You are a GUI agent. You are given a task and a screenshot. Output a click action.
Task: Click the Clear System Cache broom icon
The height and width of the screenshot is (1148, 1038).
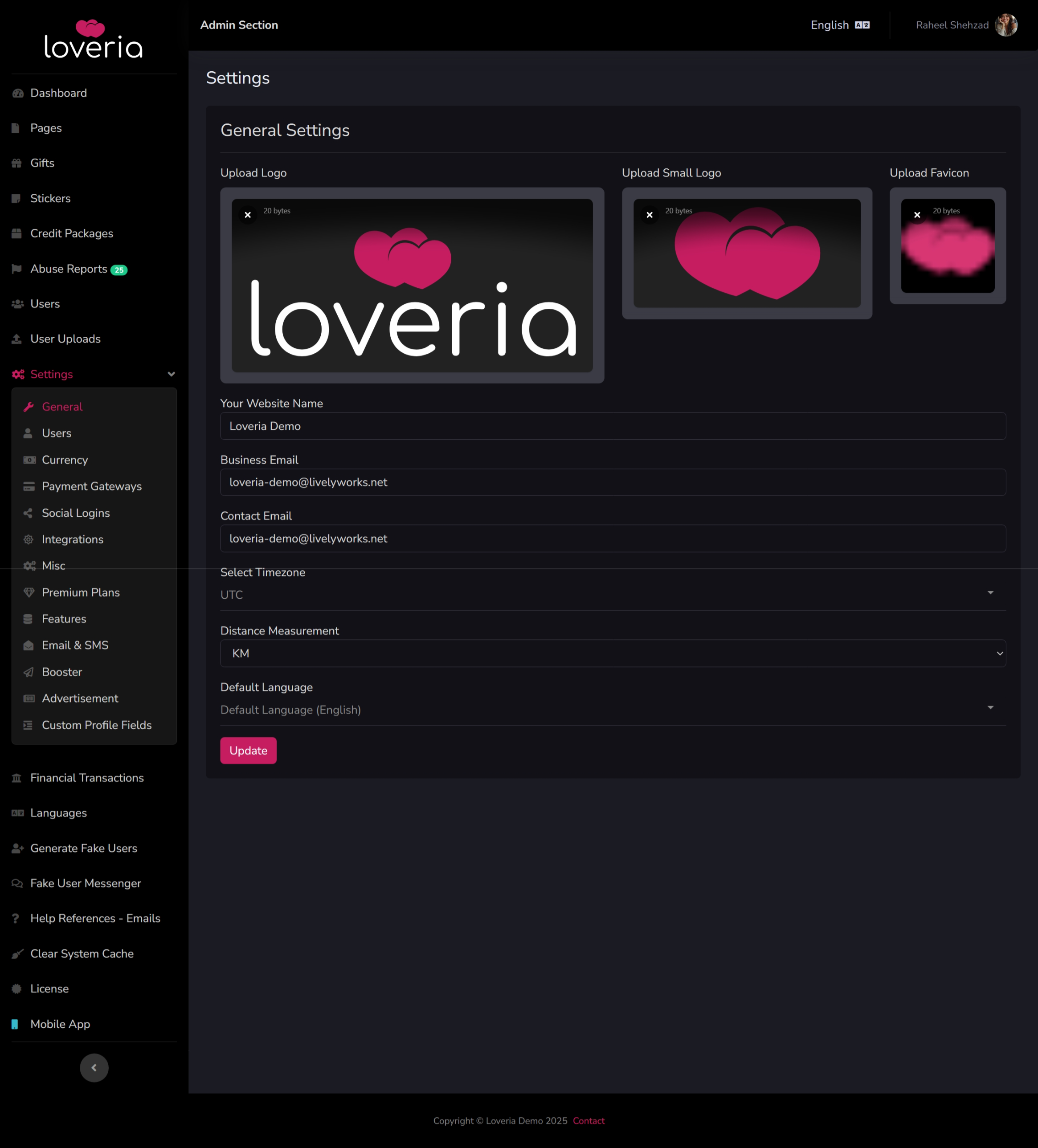pyautogui.click(x=18, y=954)
